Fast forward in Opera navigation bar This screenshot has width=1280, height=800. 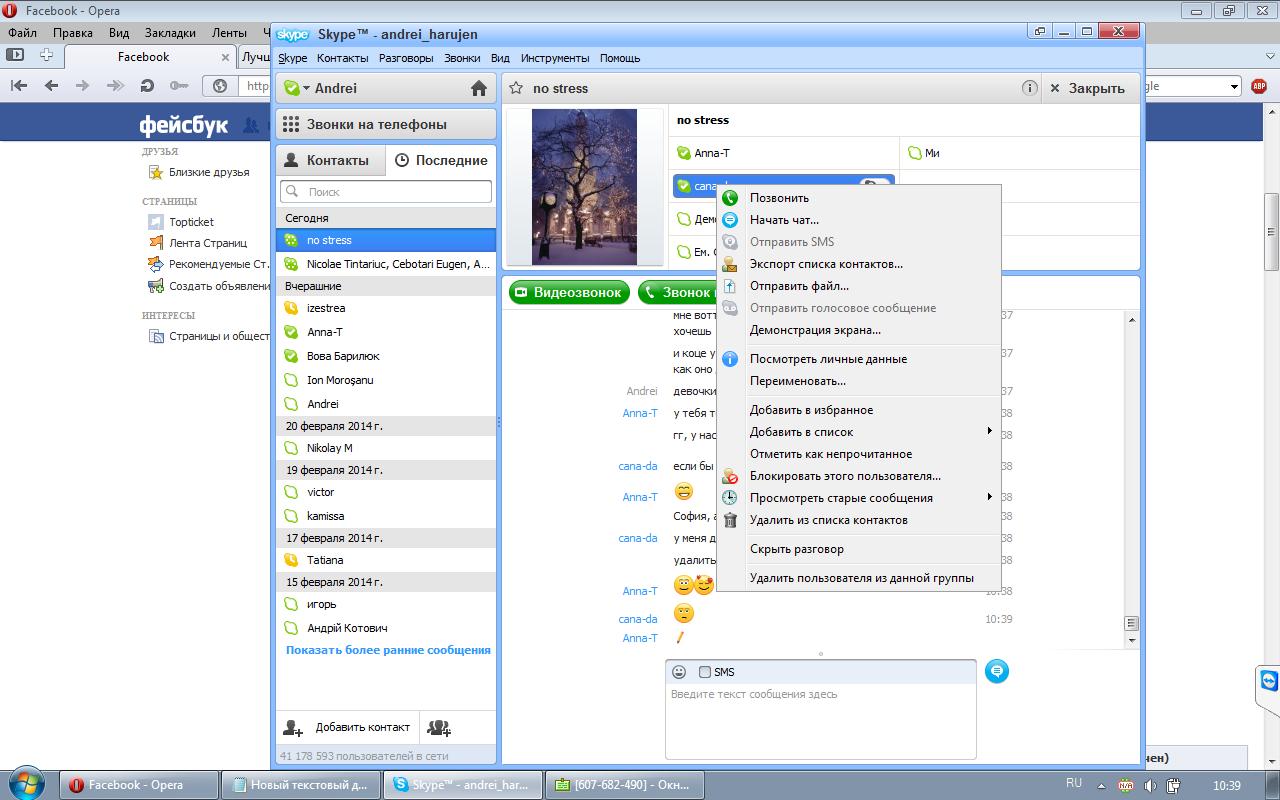coord(115,86)
